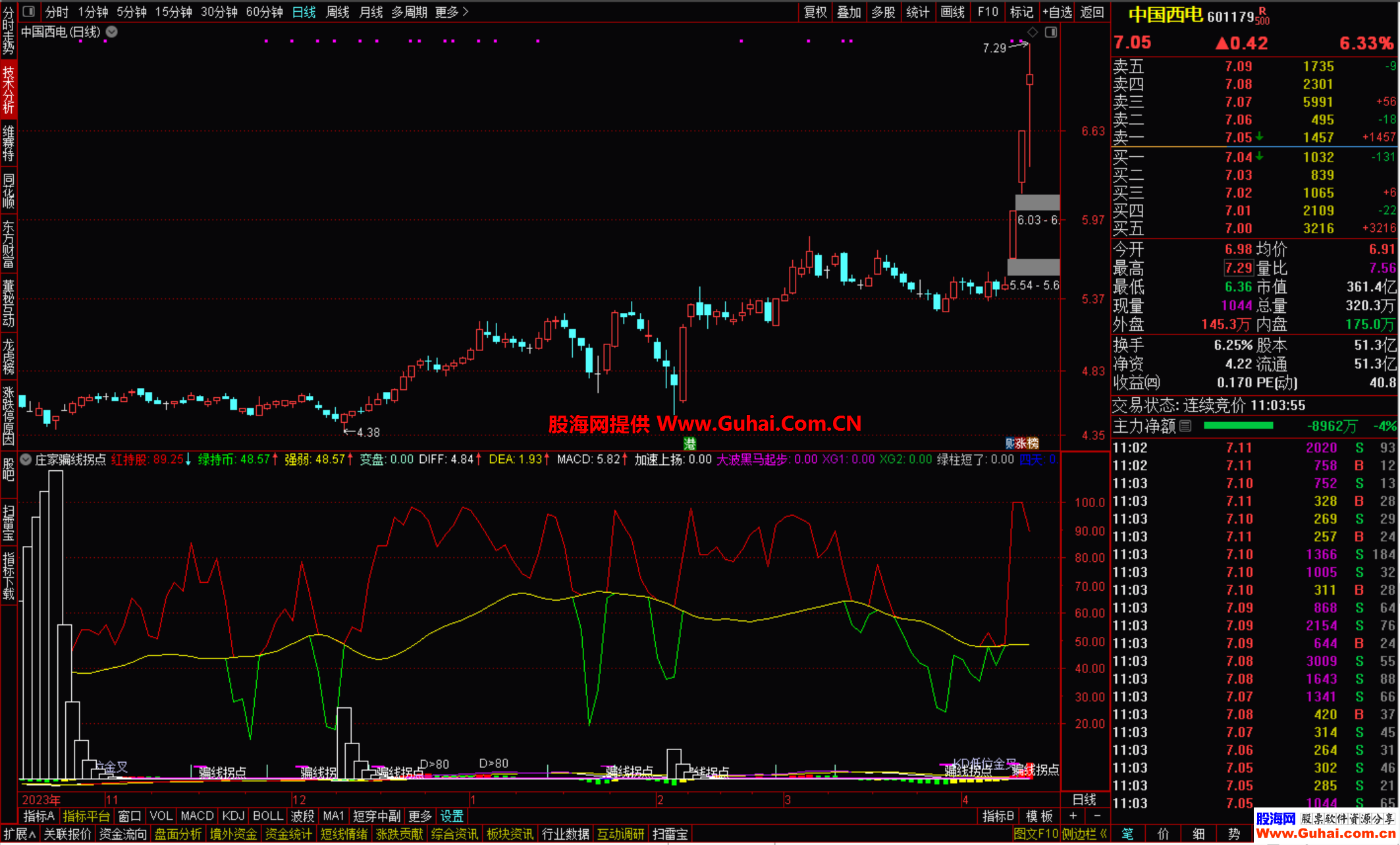The height and width of the screenshot is (845, 1400).
Task: Open the 多股 multi-stock view
Action: point(883,12)
